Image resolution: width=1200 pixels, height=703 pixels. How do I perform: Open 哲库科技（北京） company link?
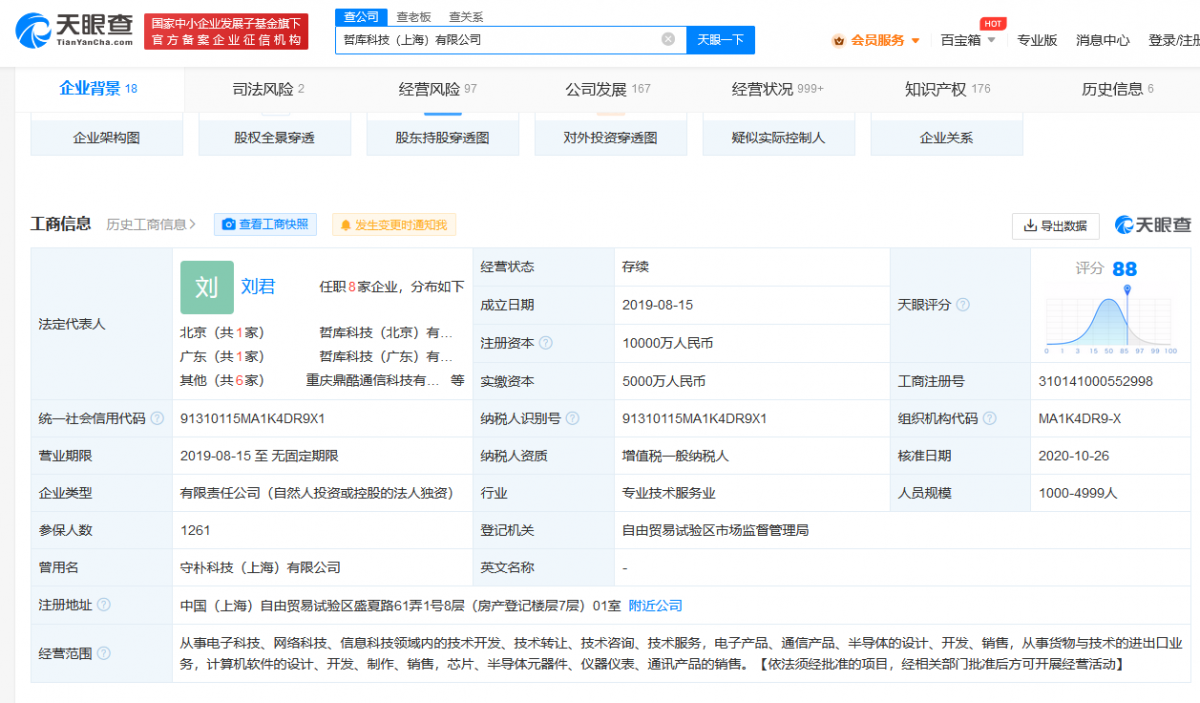(x=386, y=332)
